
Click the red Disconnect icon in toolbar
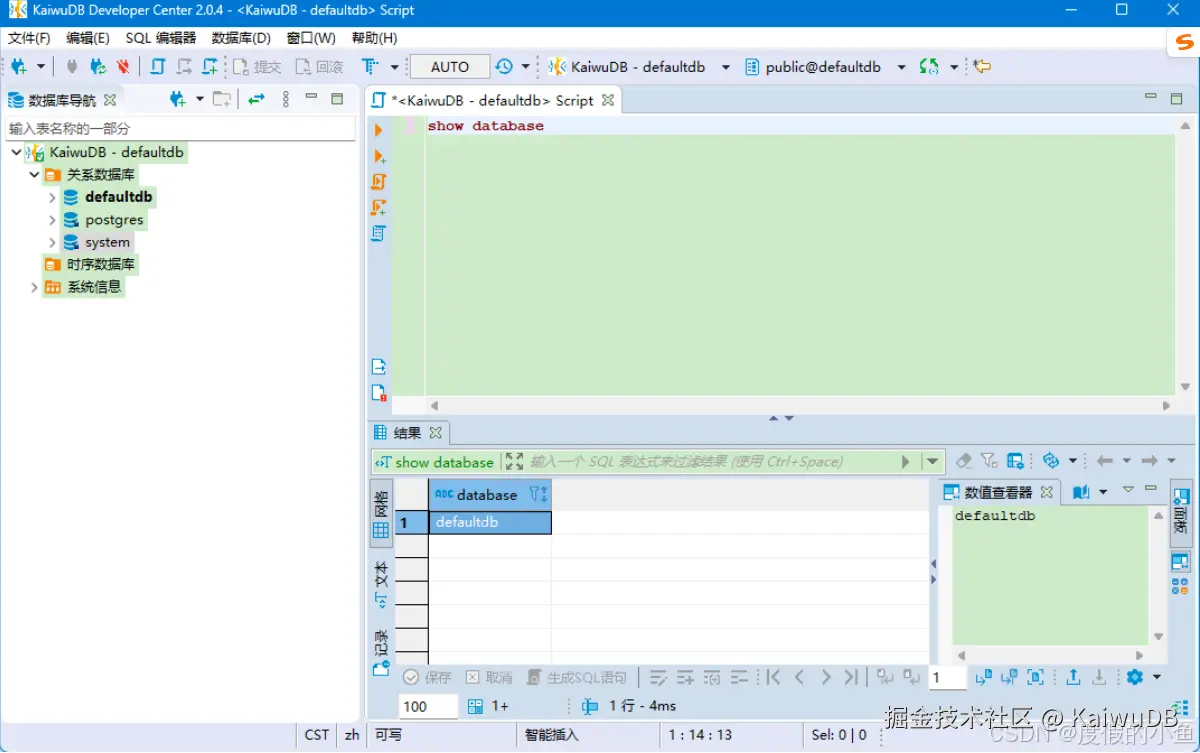pos(123,67)
